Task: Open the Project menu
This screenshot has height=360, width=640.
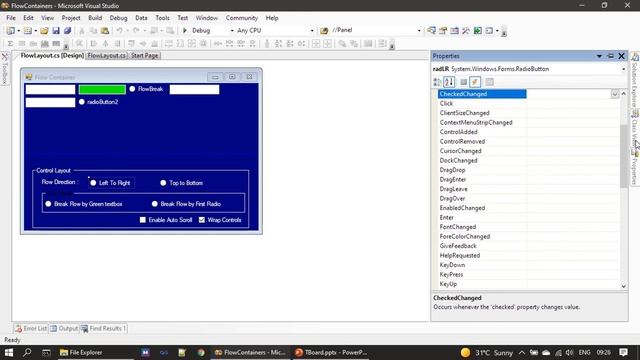Action: tap(71, 18)
